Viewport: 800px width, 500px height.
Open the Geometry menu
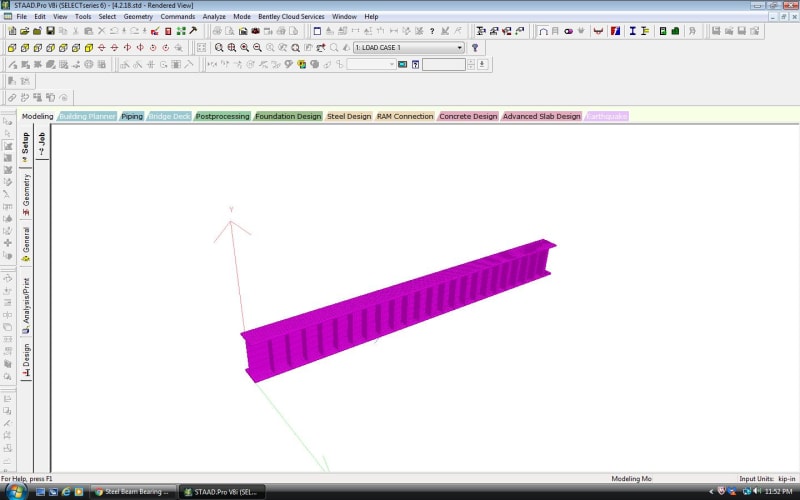tap(138, 17)
